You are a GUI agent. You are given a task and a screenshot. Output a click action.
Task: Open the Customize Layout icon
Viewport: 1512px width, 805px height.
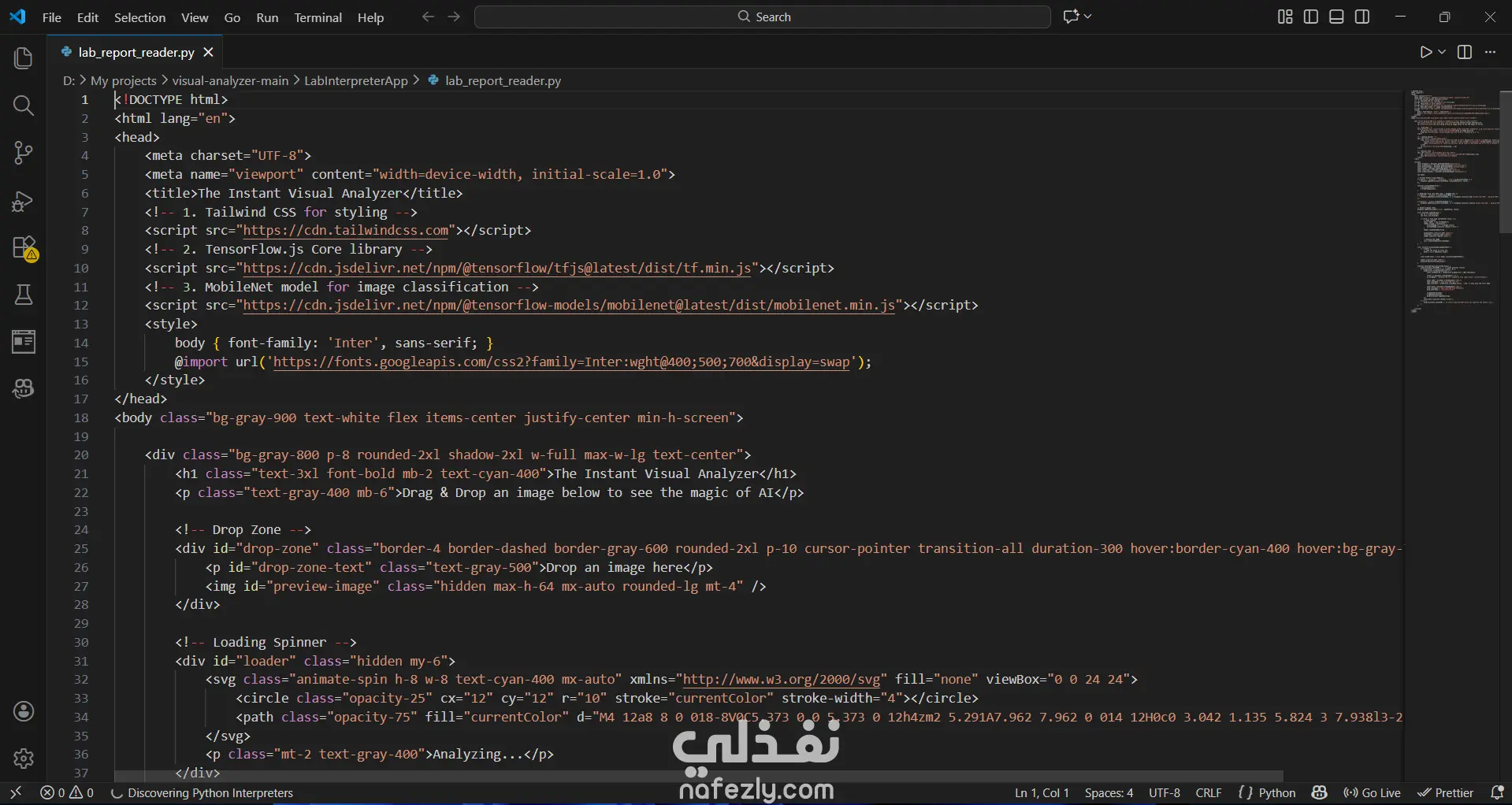point(1285,17)
